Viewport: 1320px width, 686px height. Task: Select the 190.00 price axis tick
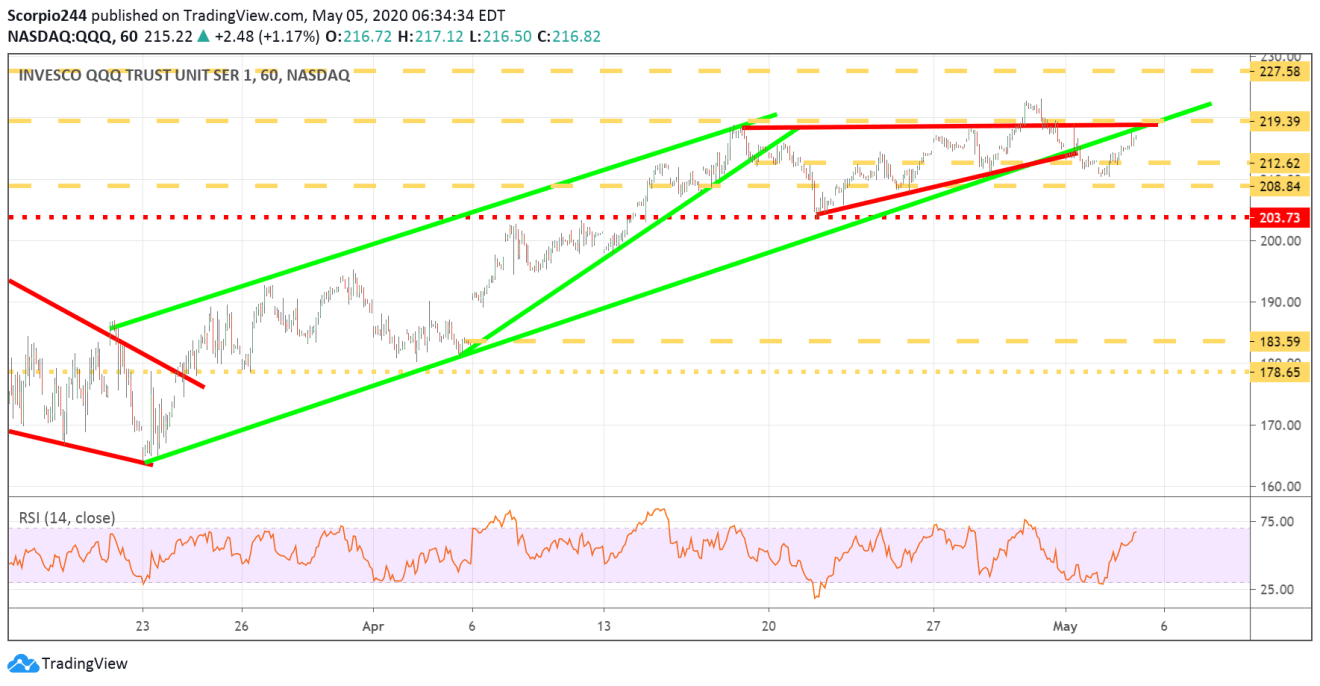point(1281,302)
